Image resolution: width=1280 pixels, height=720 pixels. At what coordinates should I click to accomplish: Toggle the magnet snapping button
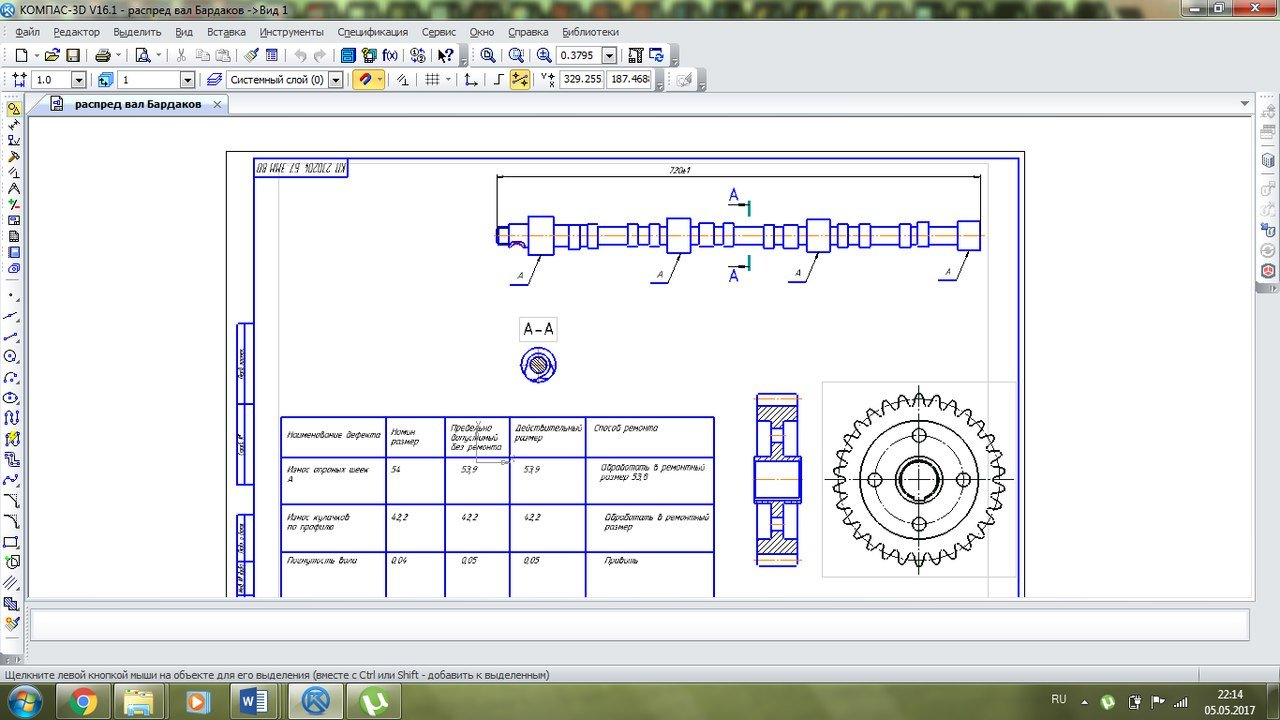[364, 80]
